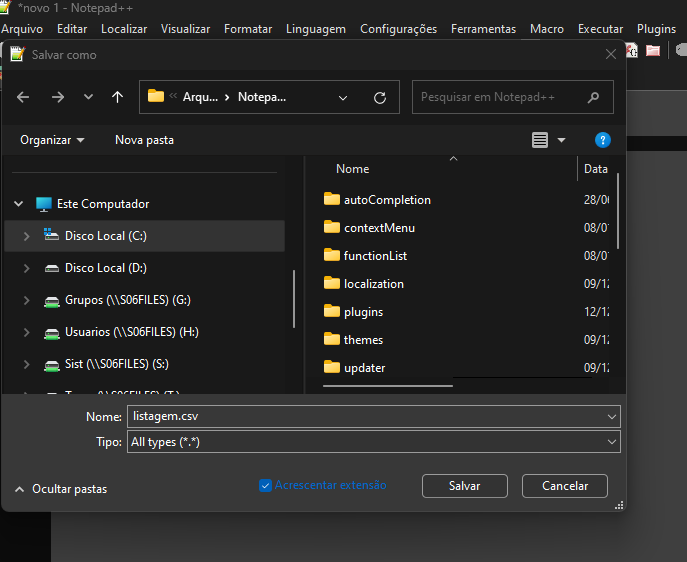687x562 pixels.
Task: Create a Nova pasta
Action: click(145, 140)
